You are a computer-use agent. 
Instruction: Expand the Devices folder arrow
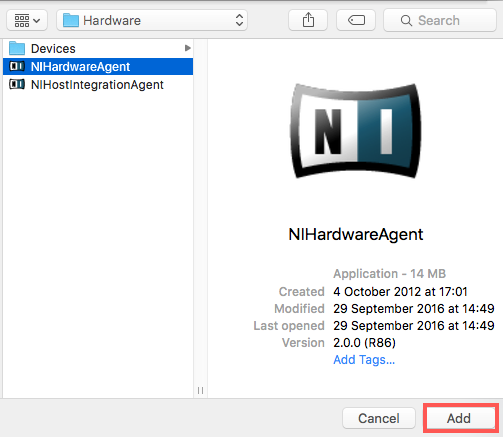[x=188, y=48]
